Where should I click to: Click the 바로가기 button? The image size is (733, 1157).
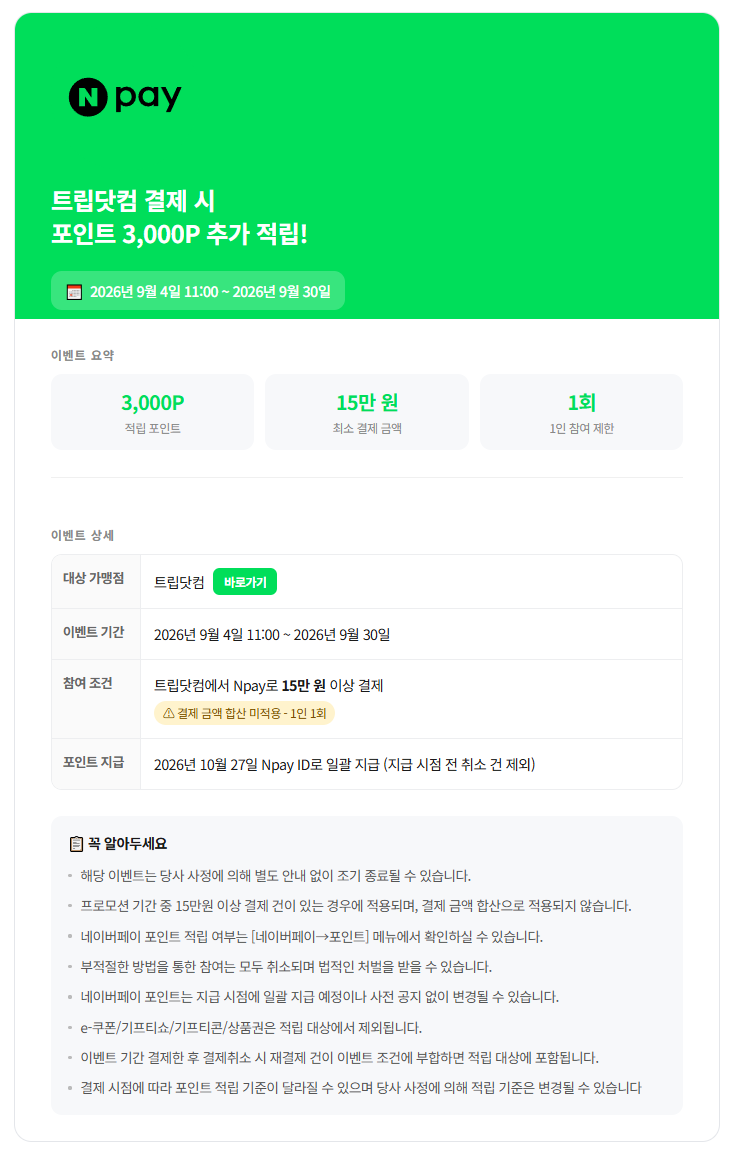point(245,581)
